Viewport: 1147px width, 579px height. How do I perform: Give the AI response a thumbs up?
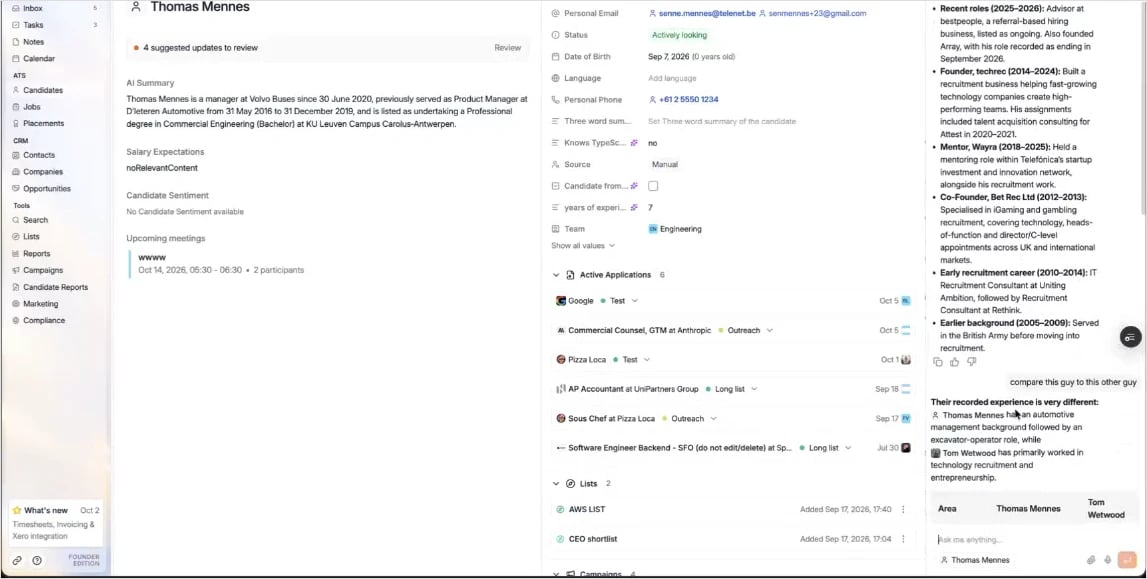click(x=955, y=362)
